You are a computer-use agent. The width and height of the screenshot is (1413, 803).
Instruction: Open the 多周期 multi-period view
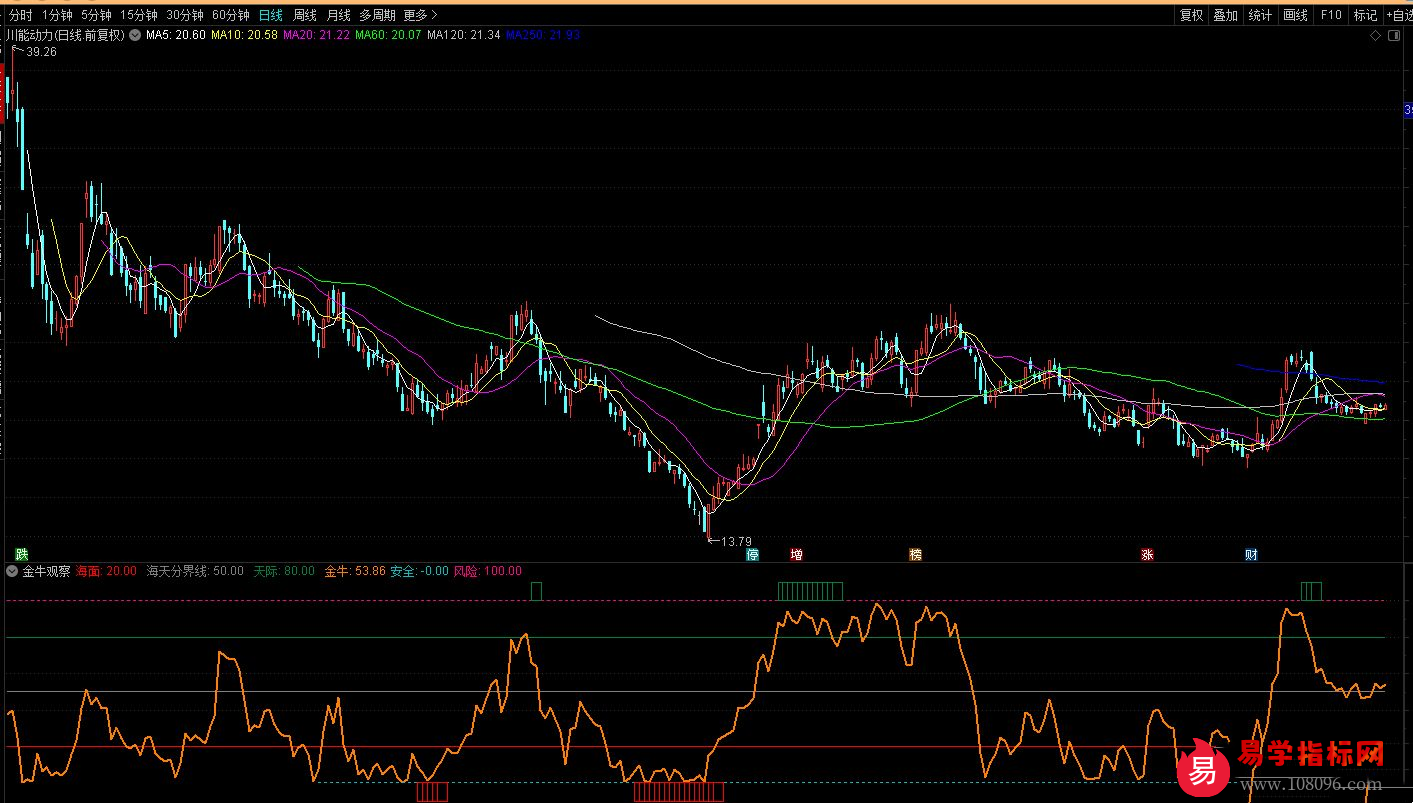(377, 15)
